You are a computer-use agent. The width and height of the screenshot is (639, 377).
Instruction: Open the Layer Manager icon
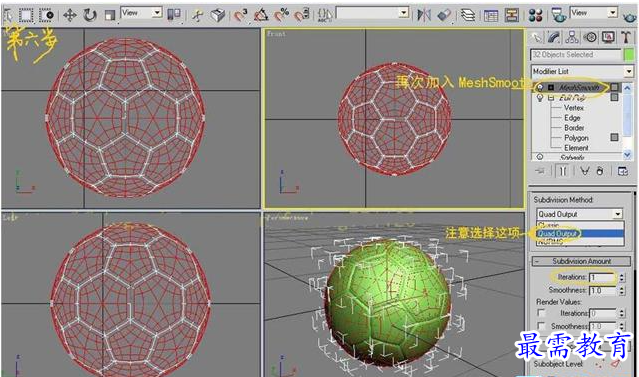[468, 15]
